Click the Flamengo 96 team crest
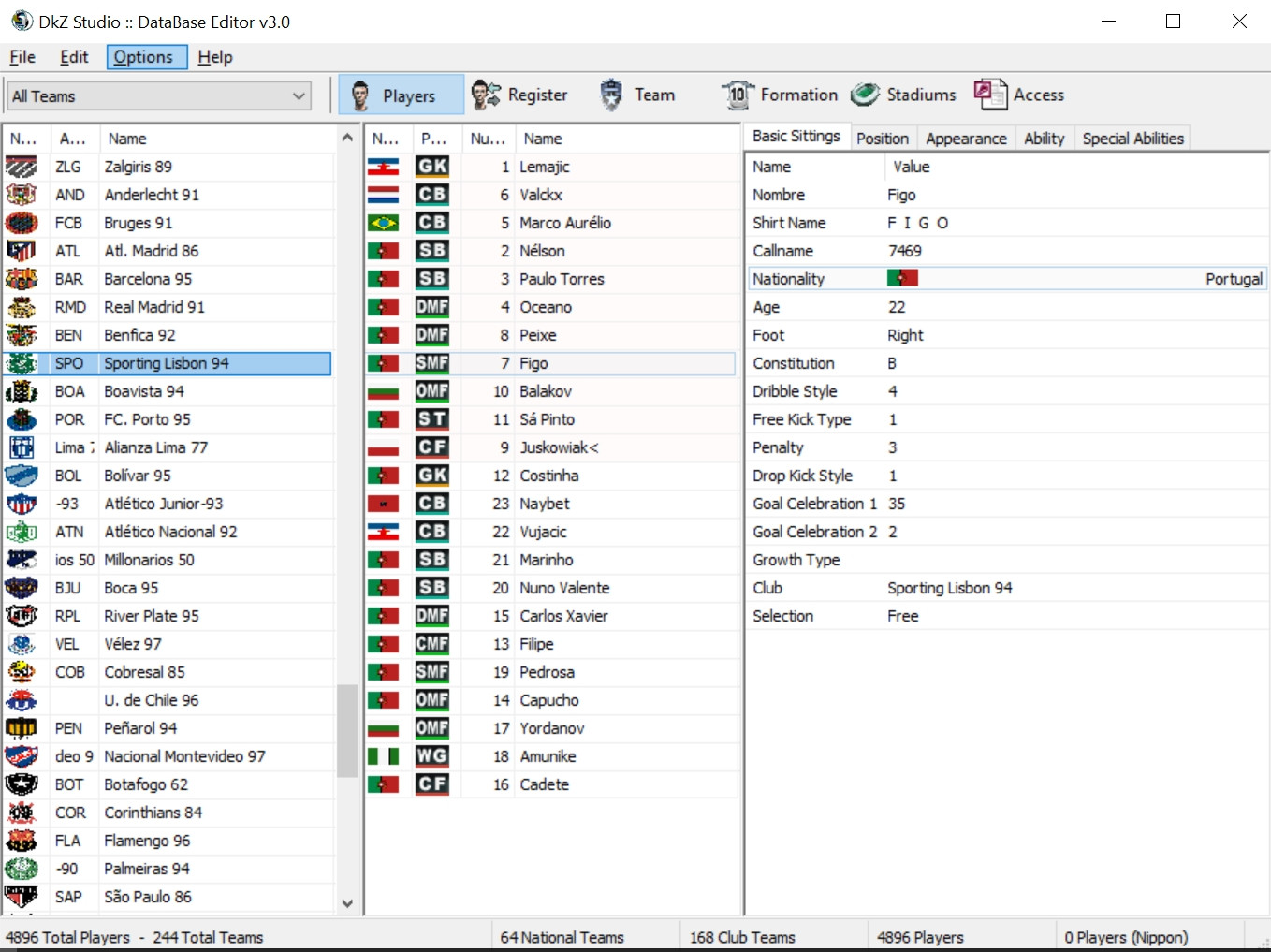This screenshot has width=1271, height=952. (22, 841)
